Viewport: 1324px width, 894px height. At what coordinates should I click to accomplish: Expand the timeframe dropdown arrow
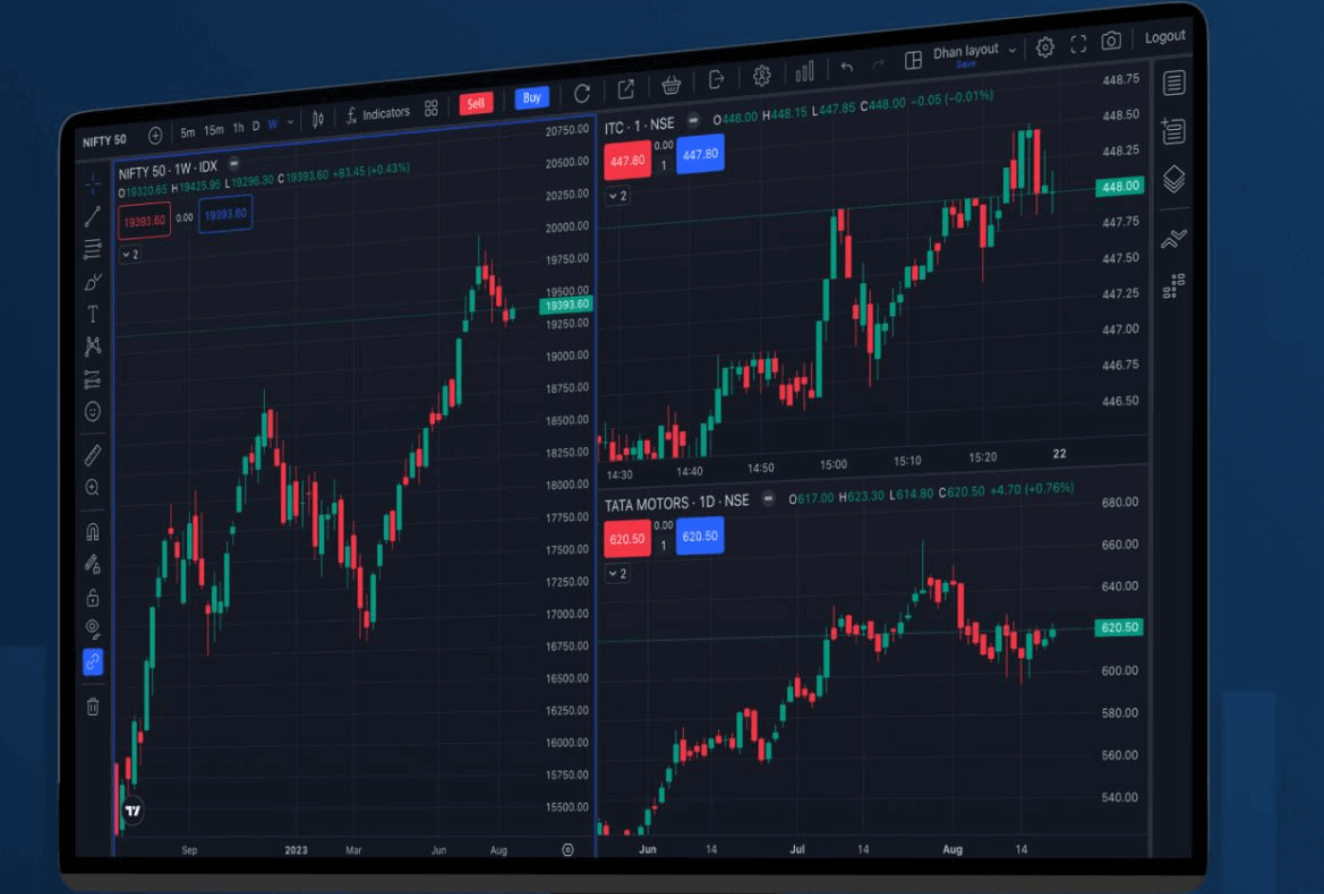tap(291, 123)
